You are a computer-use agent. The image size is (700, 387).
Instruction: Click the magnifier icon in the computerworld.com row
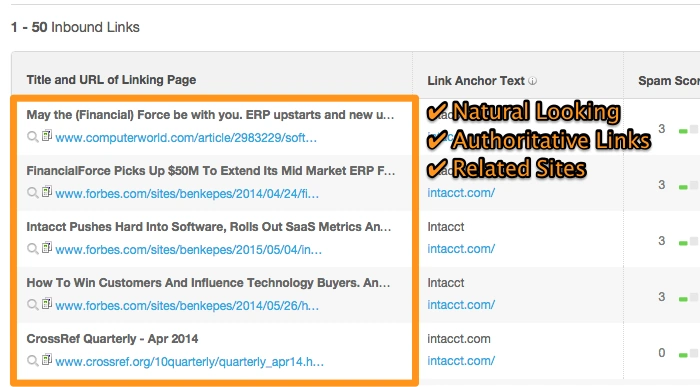pos(32,137)
